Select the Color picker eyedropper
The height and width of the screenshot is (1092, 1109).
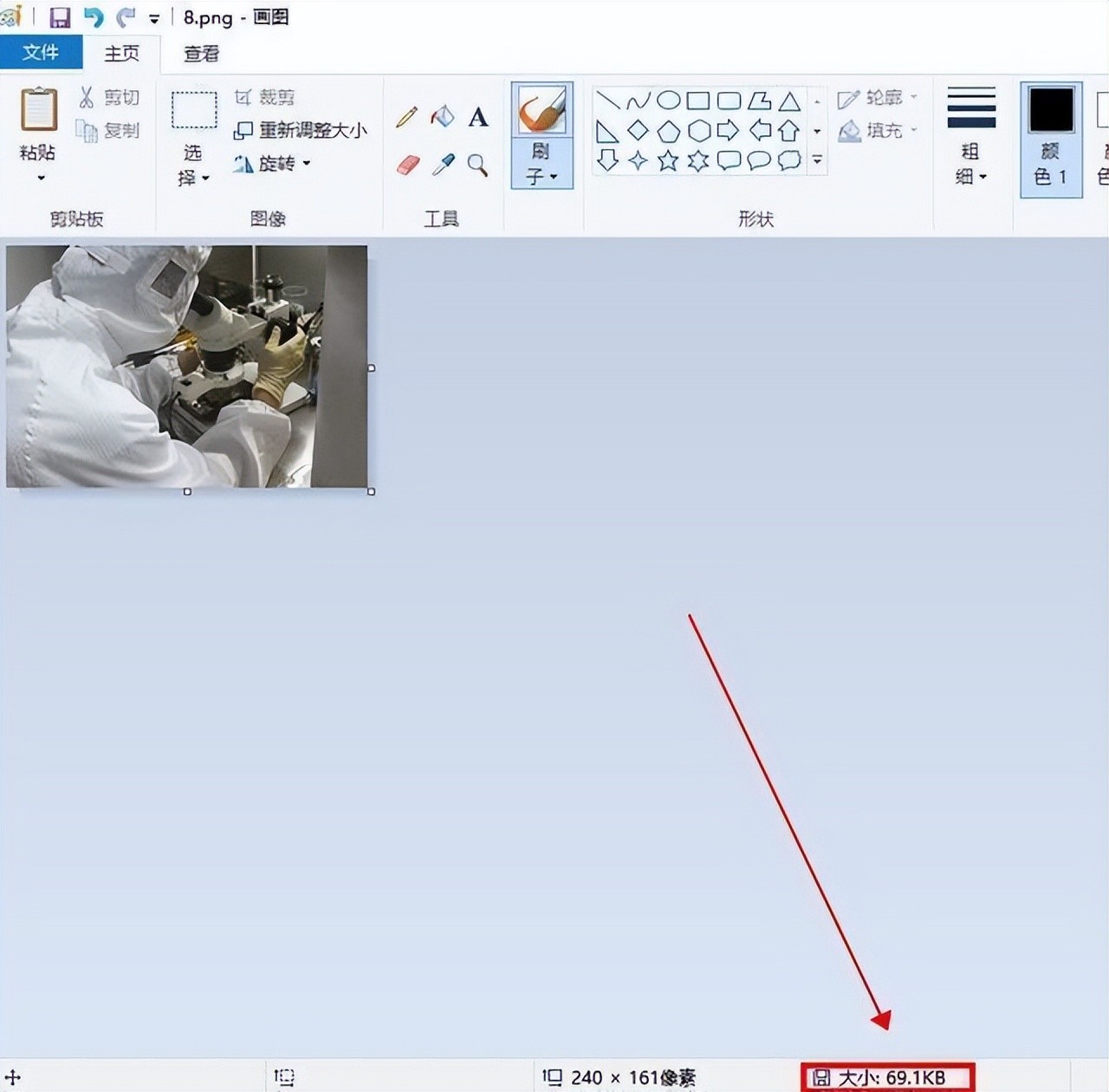pyautogui.click(x=443, y=165)
